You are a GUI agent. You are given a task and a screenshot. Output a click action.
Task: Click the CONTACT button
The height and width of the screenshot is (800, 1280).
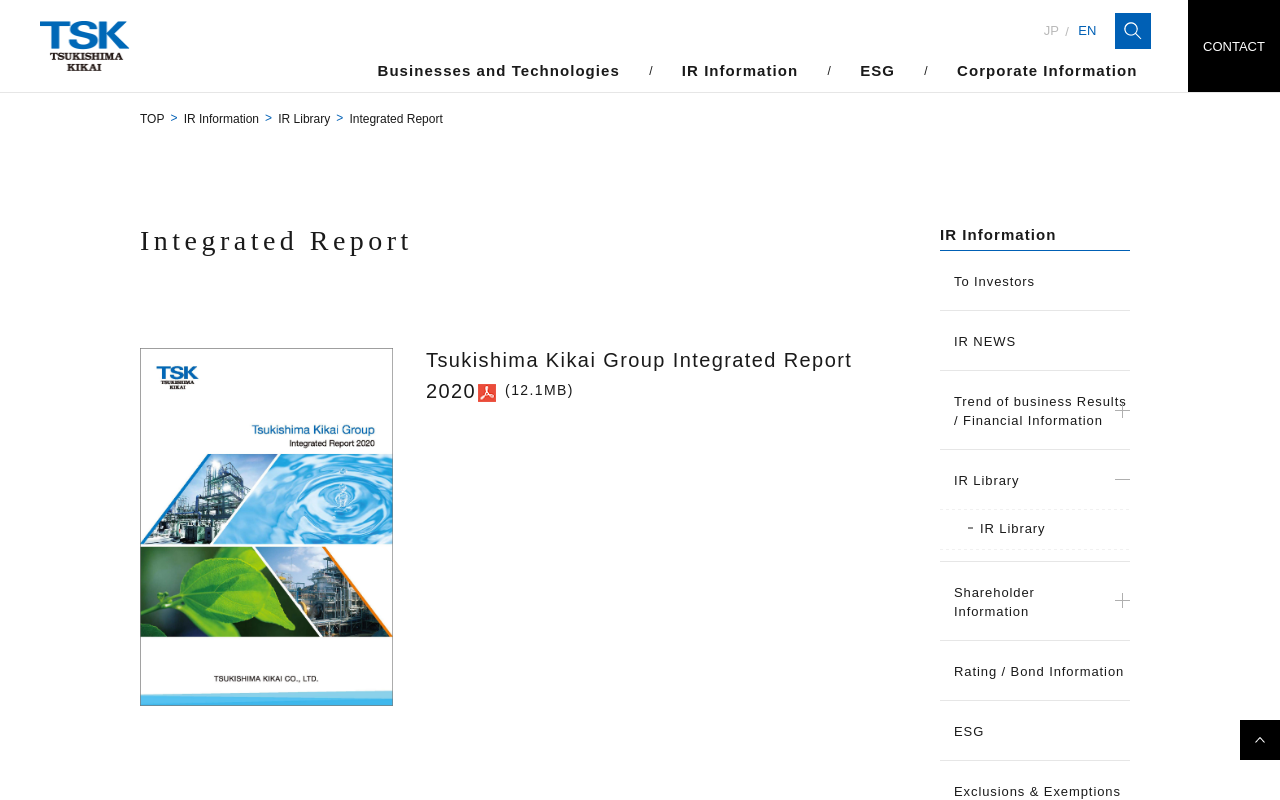point(1233,46)
